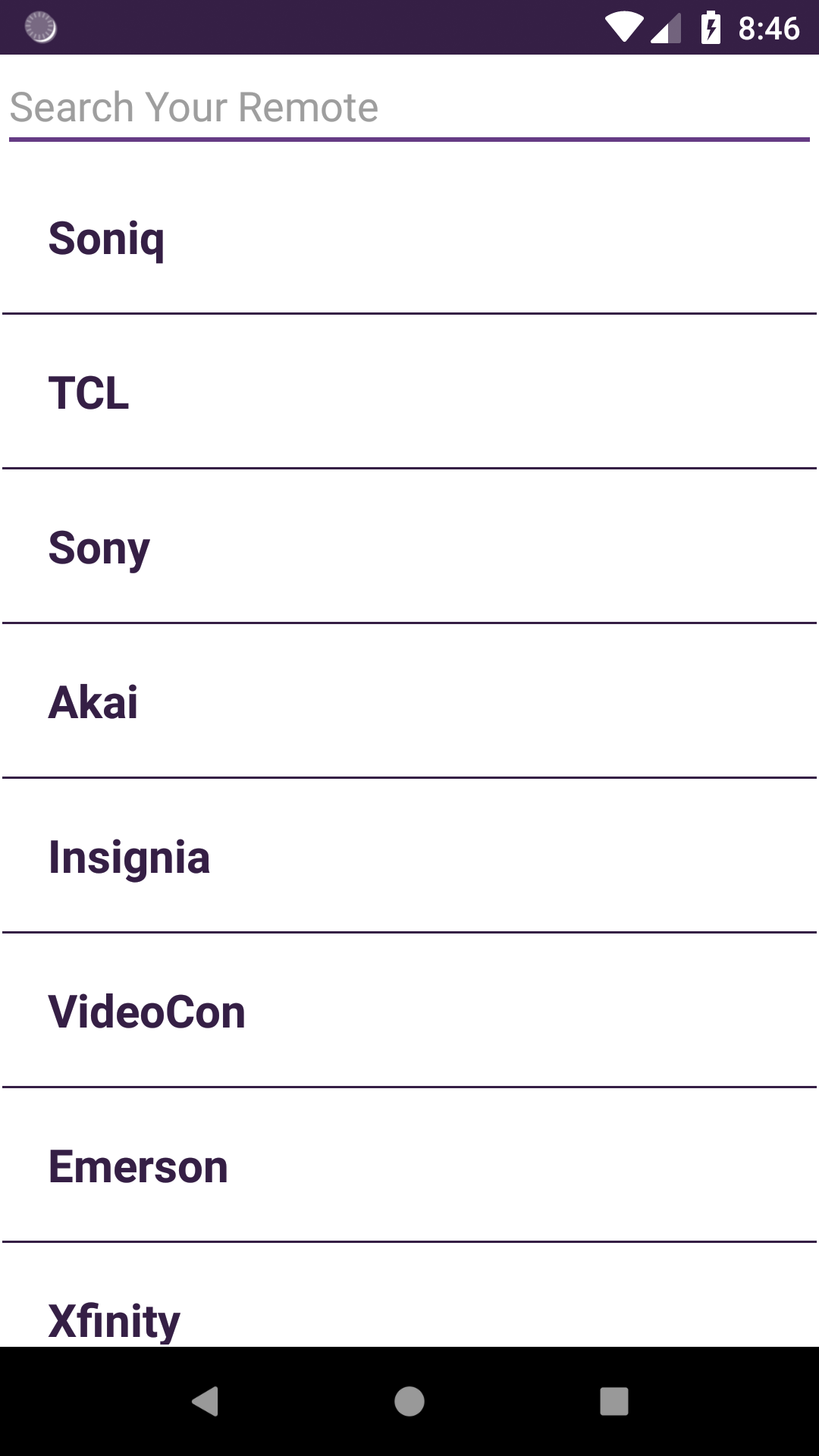
Task: Click the divider line between Akai and Insignia
Action: [x=409, y=777]
